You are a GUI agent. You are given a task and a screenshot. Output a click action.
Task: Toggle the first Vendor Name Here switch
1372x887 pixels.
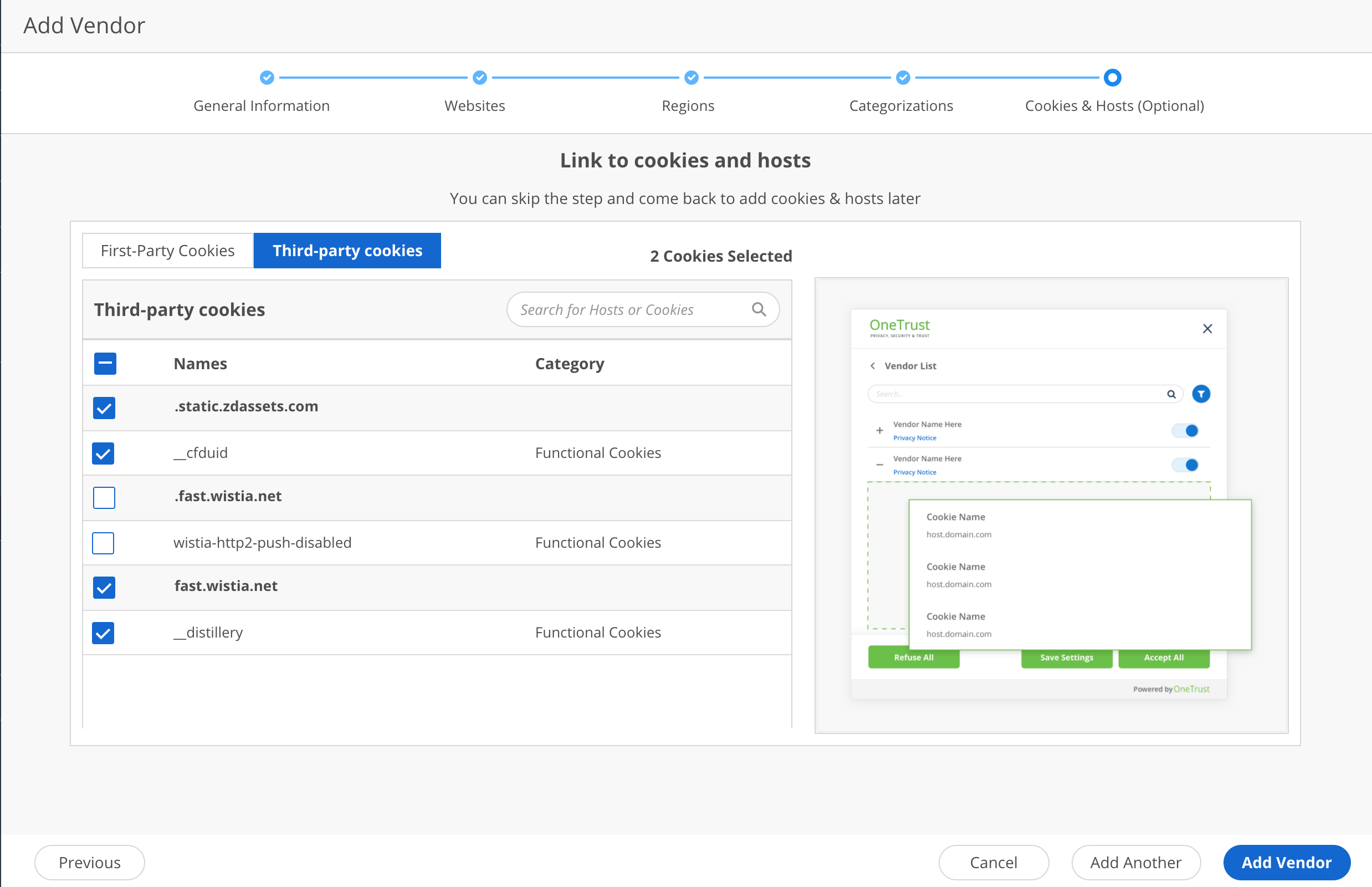pos(1185,430)
